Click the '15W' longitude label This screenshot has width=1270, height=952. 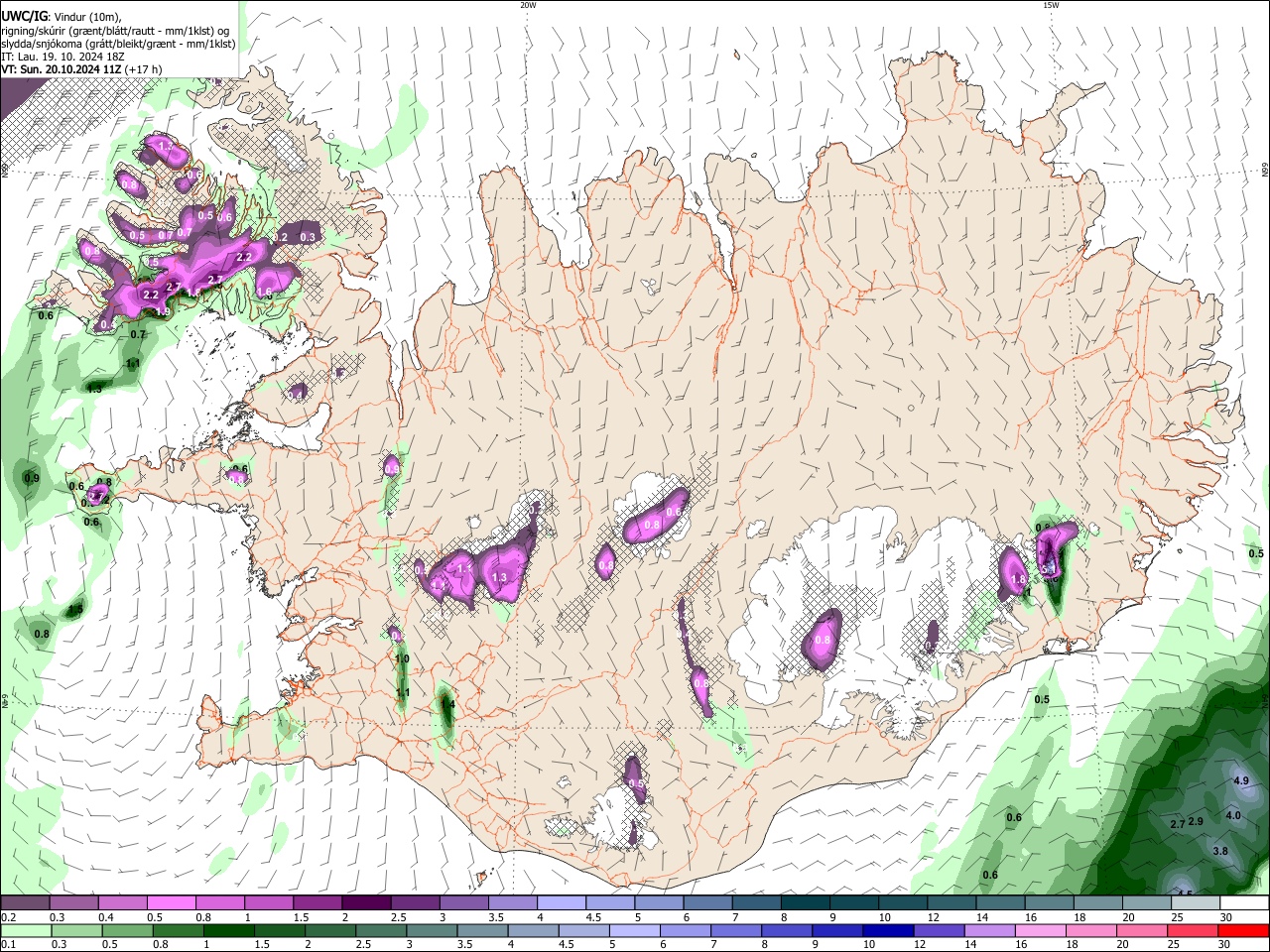(1051, 5)
